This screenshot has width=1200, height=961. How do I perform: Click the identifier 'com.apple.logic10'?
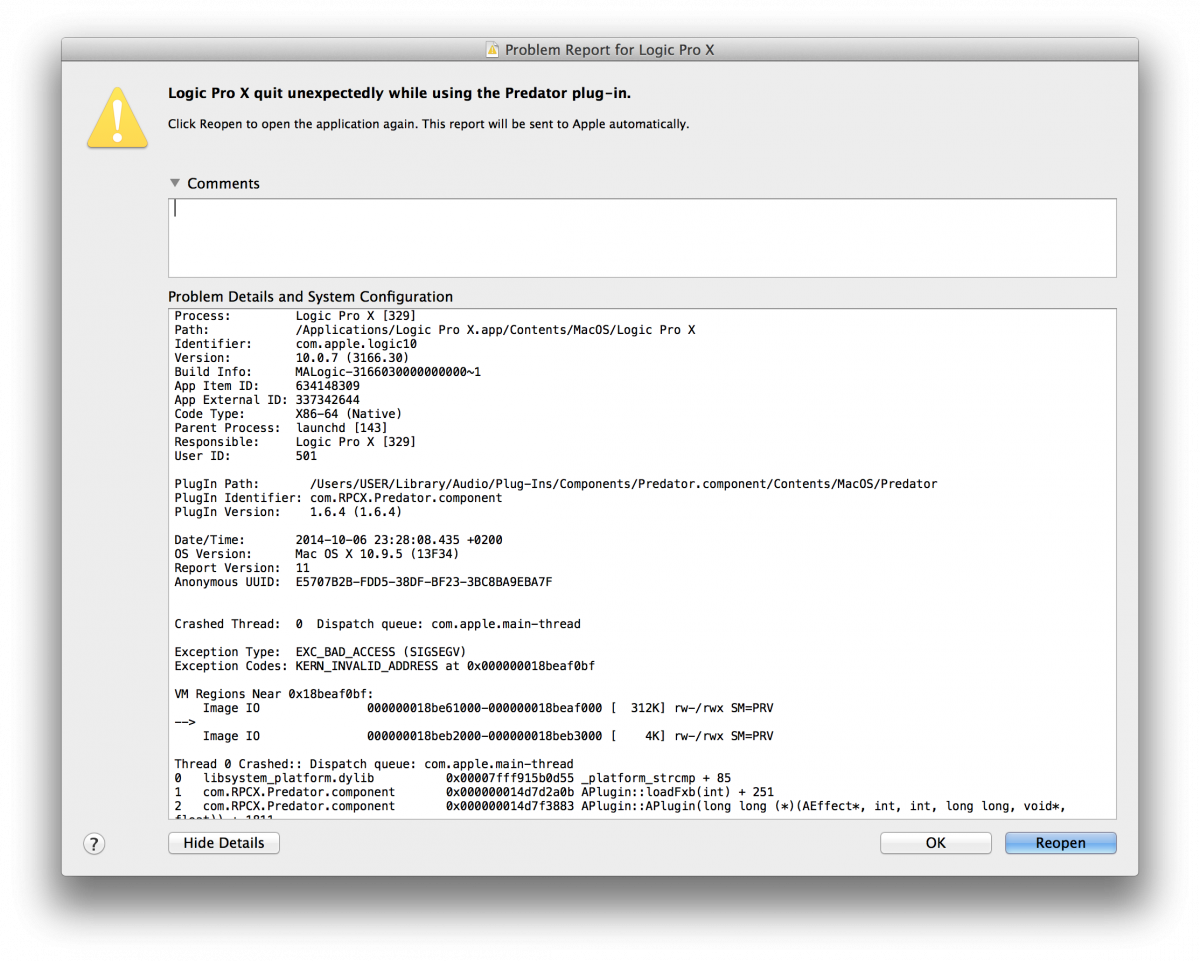(356, 344)
